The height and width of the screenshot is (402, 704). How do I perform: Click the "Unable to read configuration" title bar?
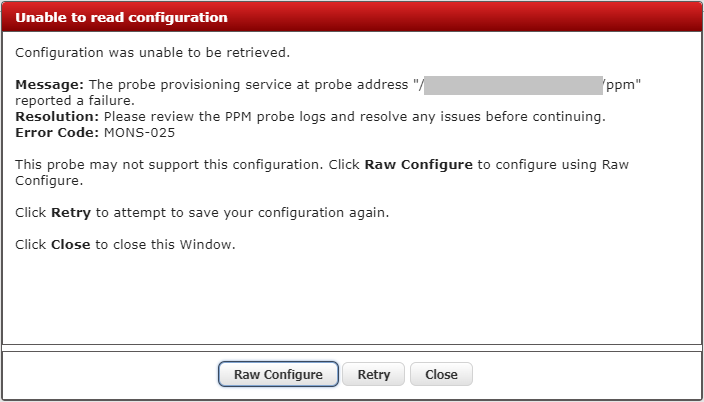coord(121,17)
